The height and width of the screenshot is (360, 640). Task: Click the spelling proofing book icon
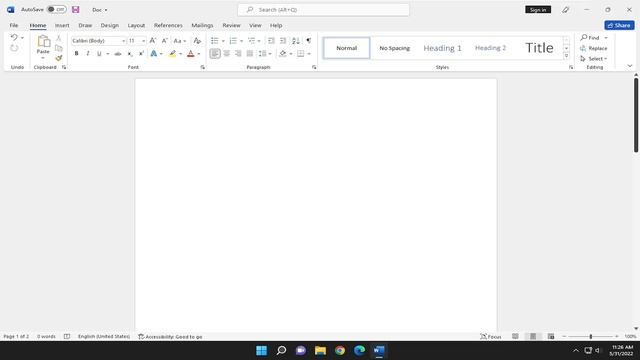tap(67, 336)
